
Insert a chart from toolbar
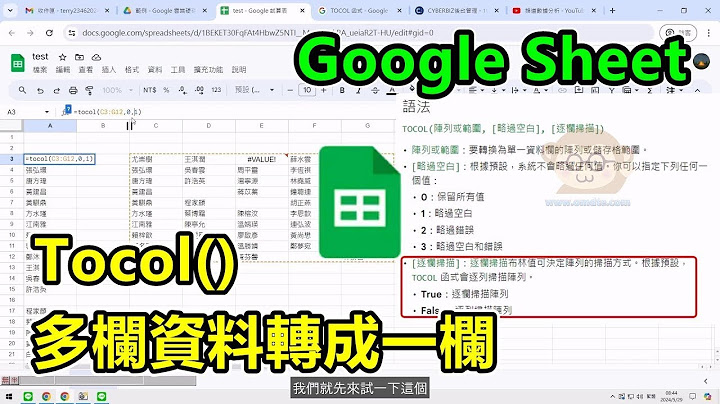pyautogui.click(x=595, y=90)
